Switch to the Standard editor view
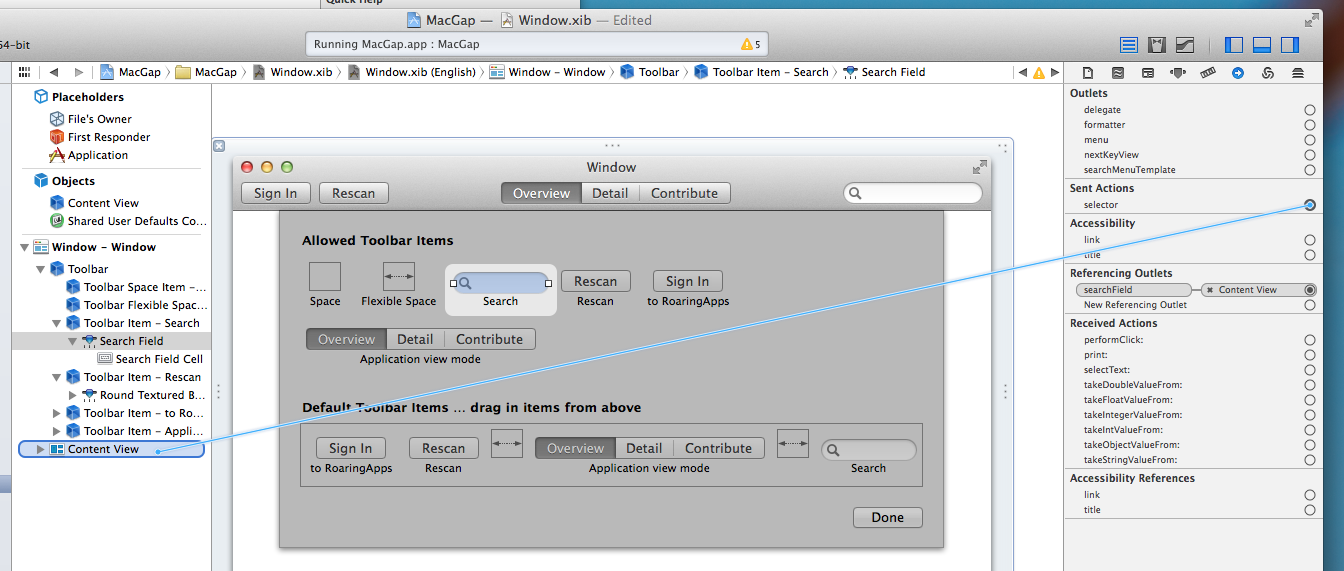This screenshot has height=571, width=1344. coord(1129,45)
